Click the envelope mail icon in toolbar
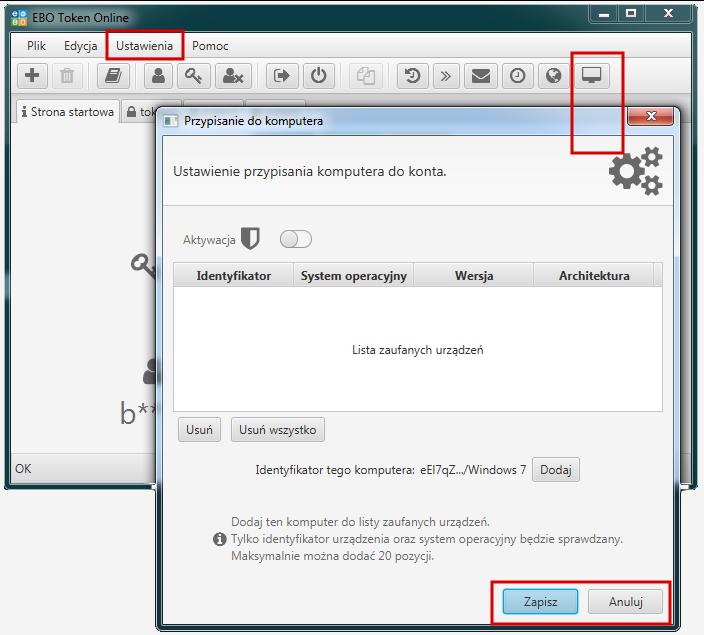Image resolution: width=704 pixels, height=635 pixels. pyautogui.click(x=481, y=75)
